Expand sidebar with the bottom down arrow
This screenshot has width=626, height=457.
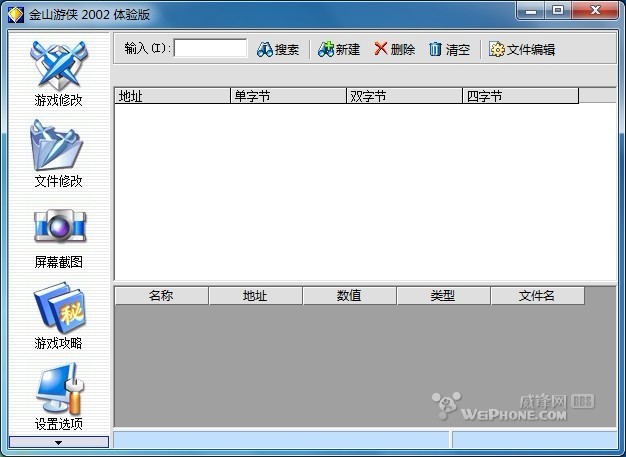click(59, 442)
